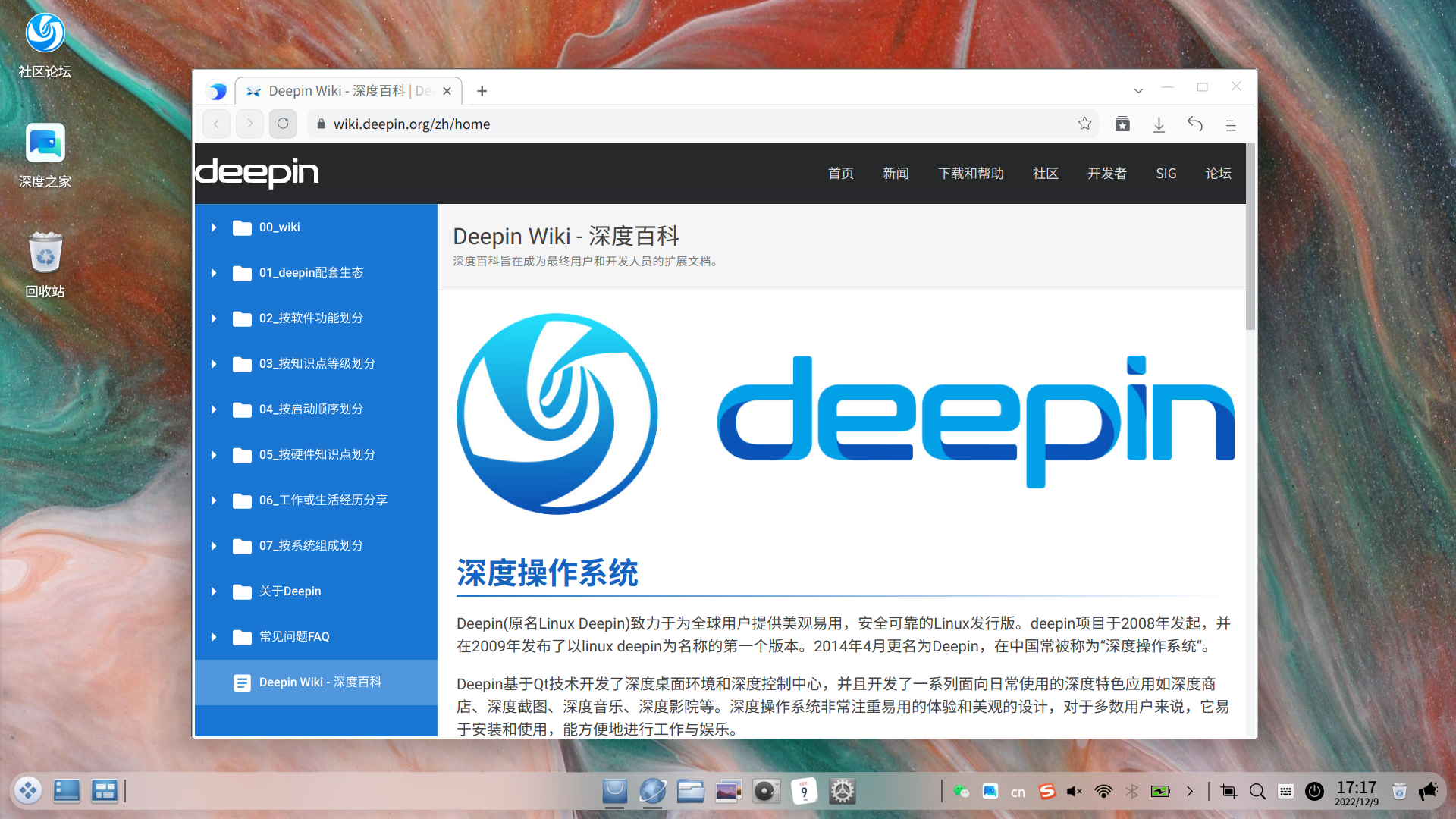Open 开发者 navigation item
This screenshot has height=819, width=1456.
1107,174
